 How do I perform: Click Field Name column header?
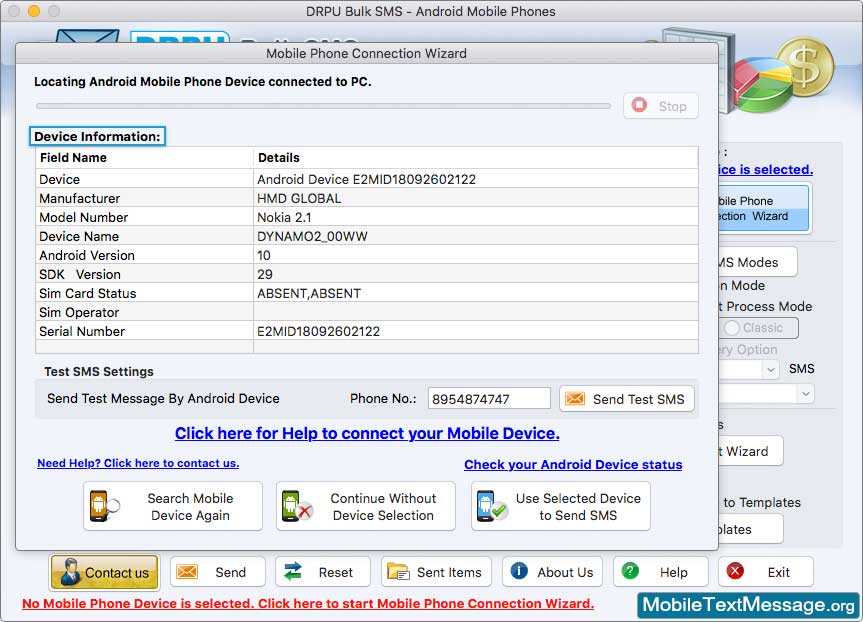[144, 157]
